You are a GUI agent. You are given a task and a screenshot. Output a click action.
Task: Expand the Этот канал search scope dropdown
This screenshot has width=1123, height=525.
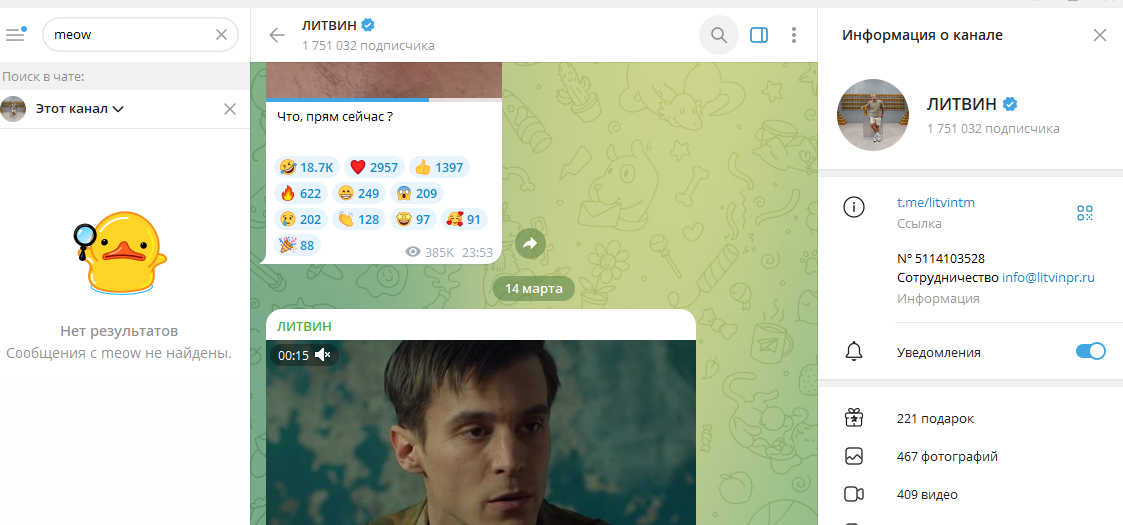click(80, 109)
